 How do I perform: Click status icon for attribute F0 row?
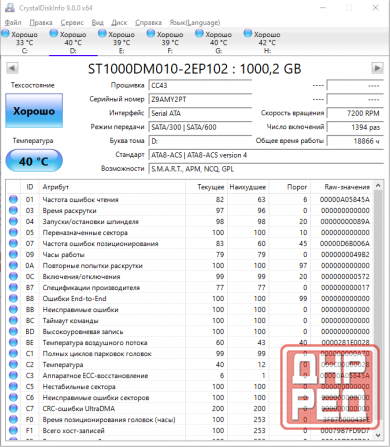click(x=13, y=419)
